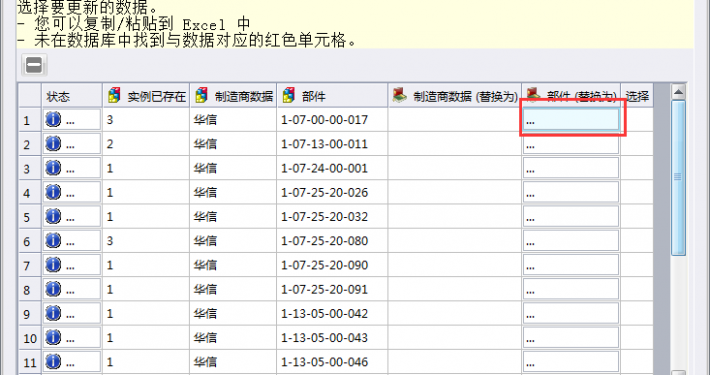Click the info status icon in row 1
Screen dimensions: 710x375
pos(53,120)
